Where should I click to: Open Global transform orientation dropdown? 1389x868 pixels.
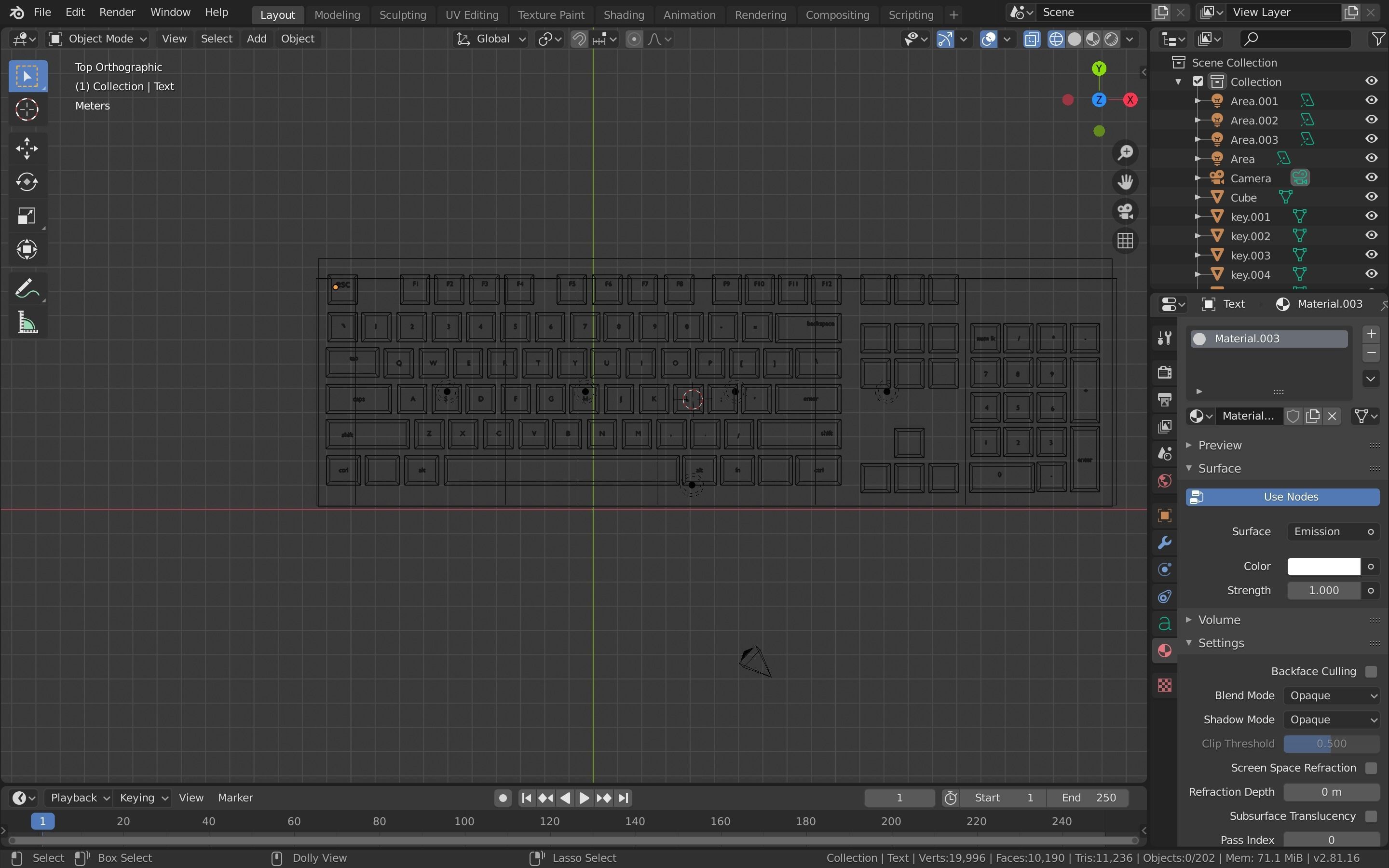tap(490, 39)
